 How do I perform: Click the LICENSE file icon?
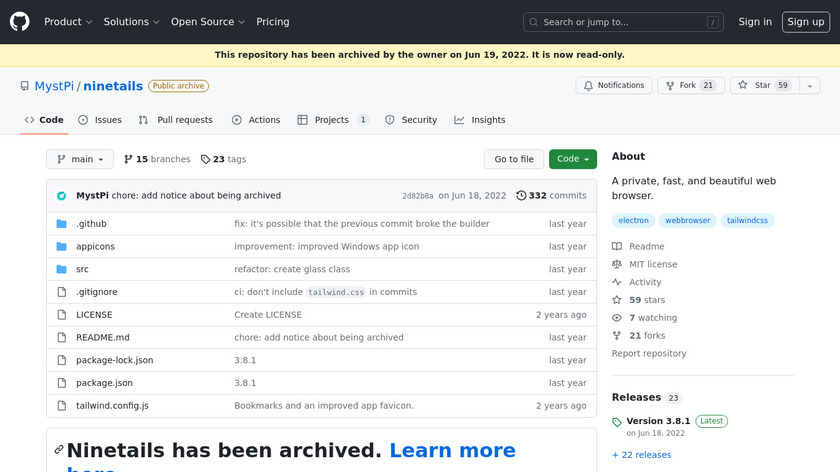click(61, 315)
